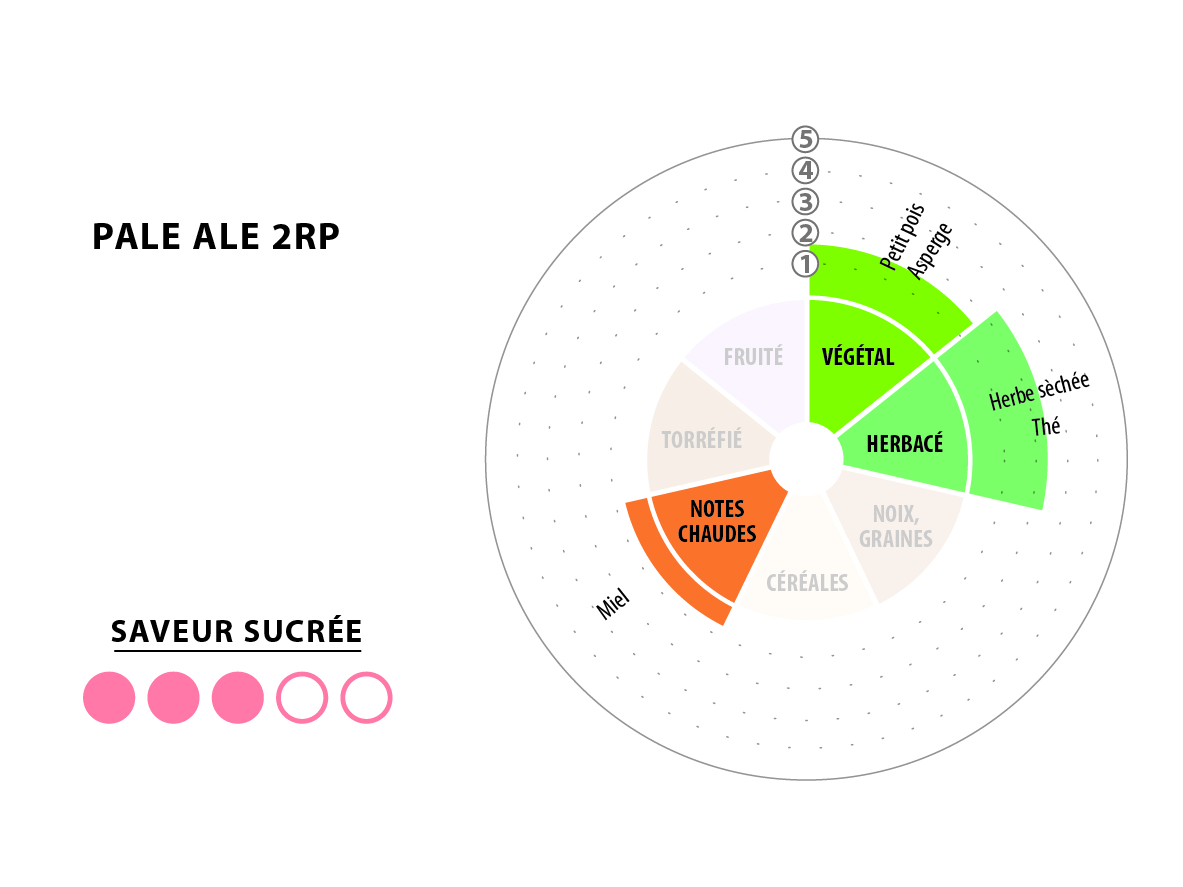Select the NOIX, GRAINES segment
The image size is (1183, 887).
click(x=896, y=526)
